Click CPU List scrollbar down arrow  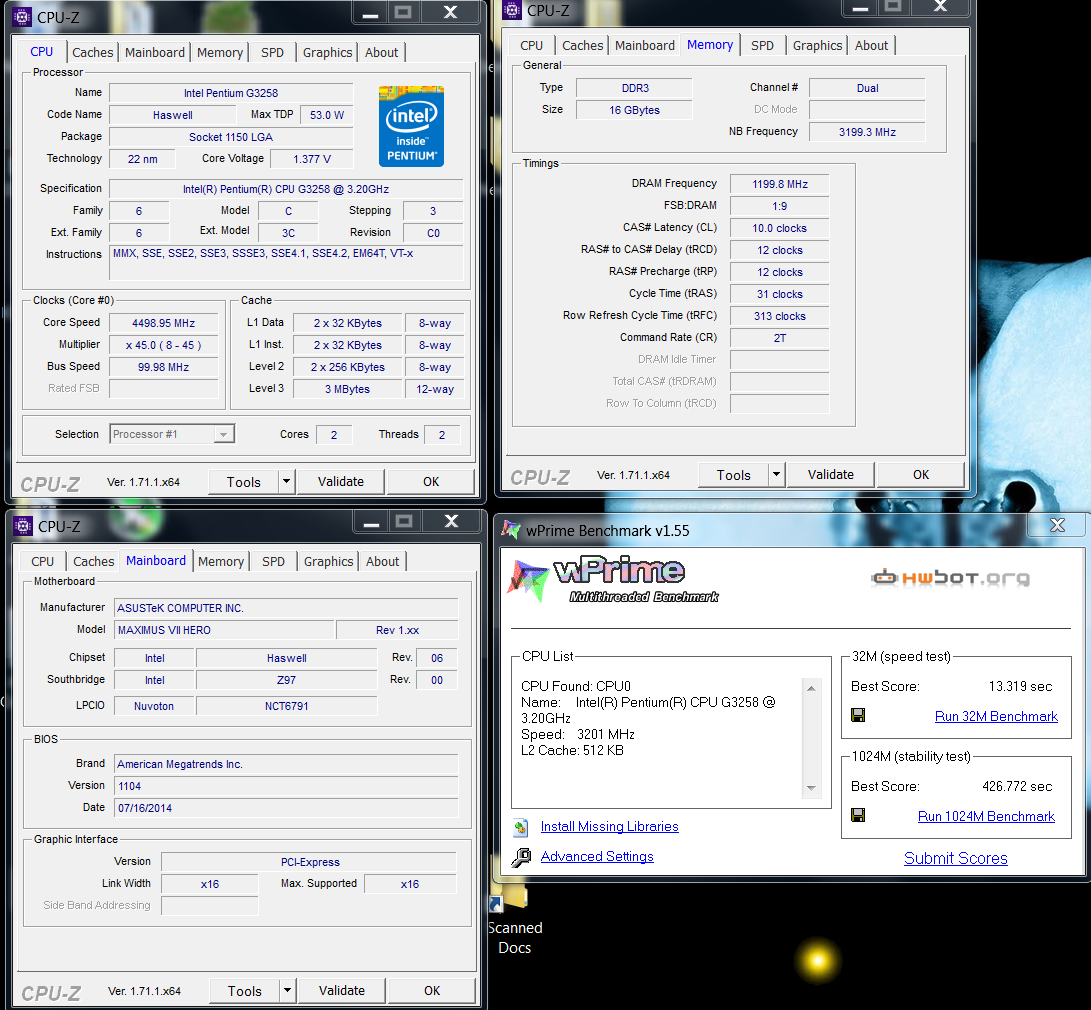click(811, 788)
